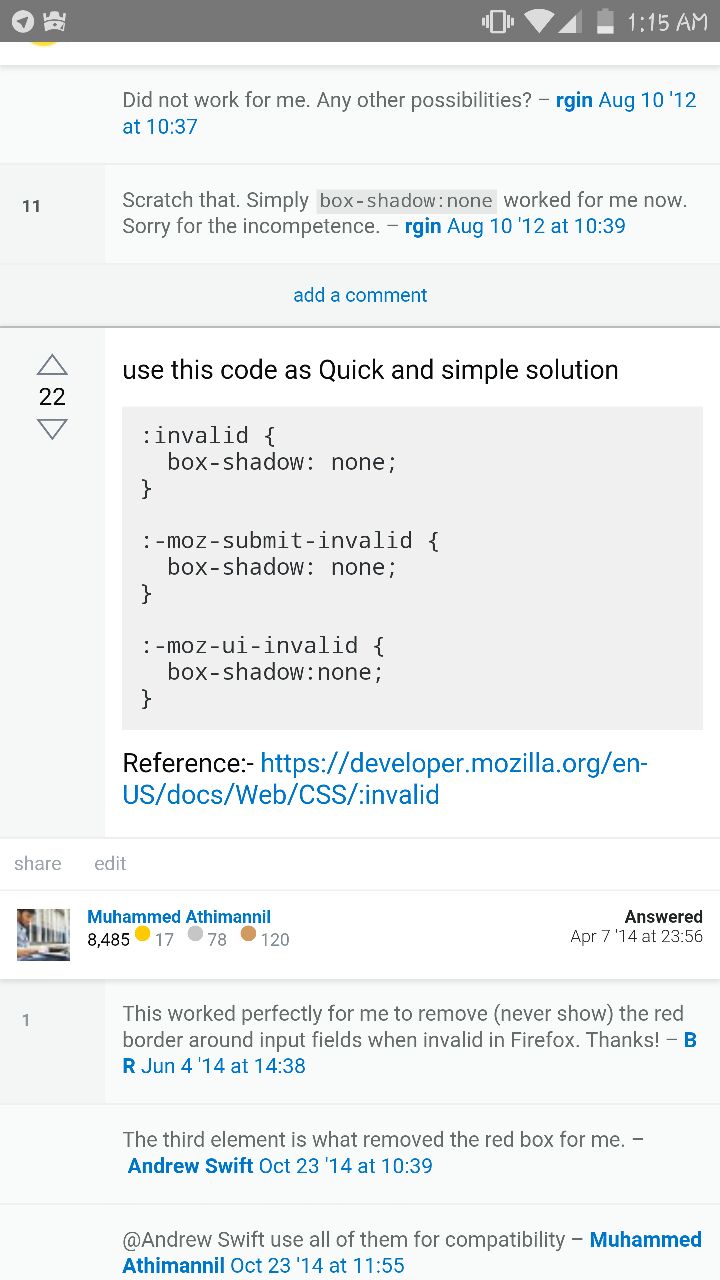Open the developer.mozilla.org :invalid reference link
This screenshot has width=720, height=1280.
(384, 778)
